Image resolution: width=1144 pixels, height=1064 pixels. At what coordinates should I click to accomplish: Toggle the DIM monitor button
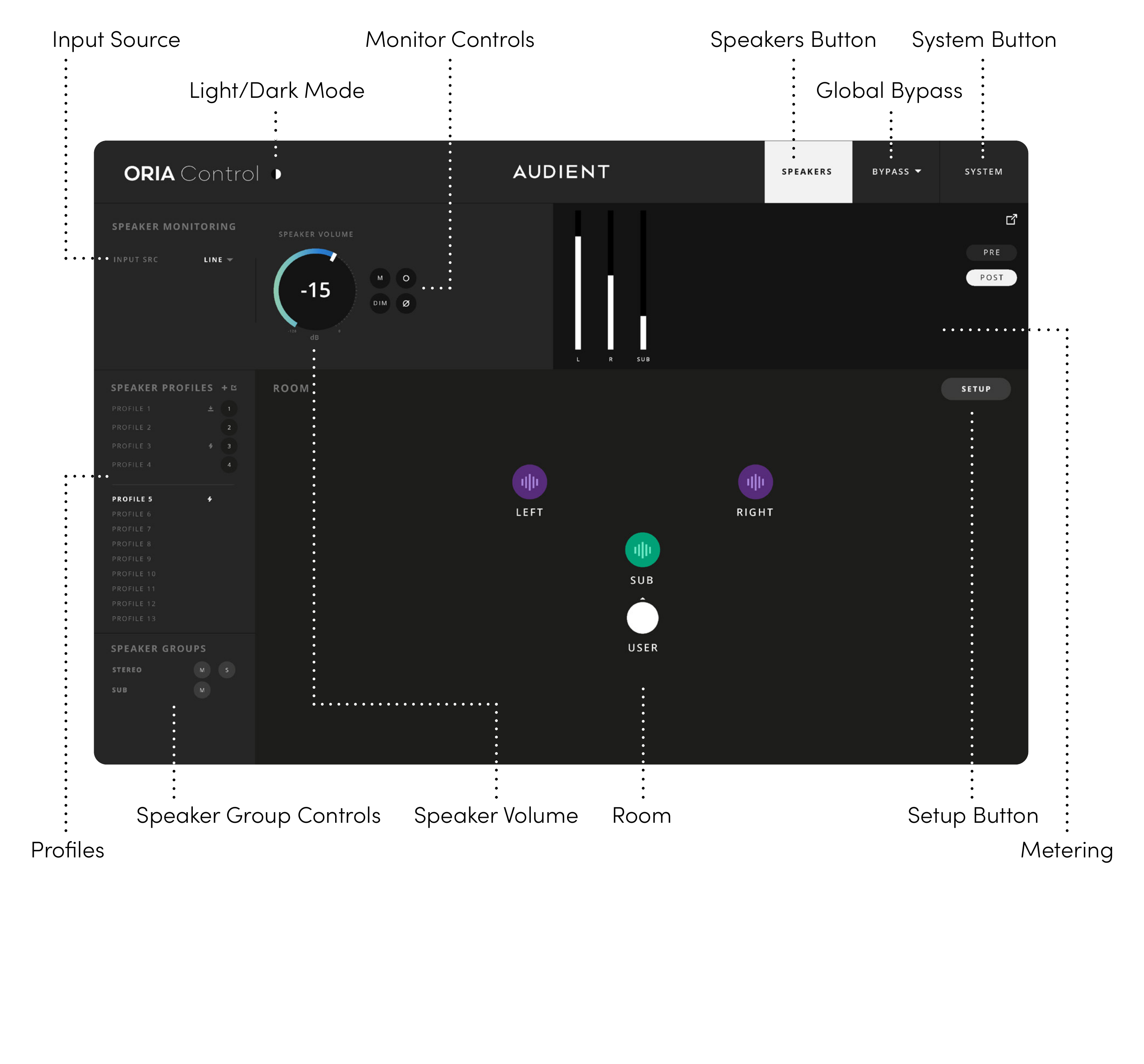pyautogui.click(x=380, y=303)
